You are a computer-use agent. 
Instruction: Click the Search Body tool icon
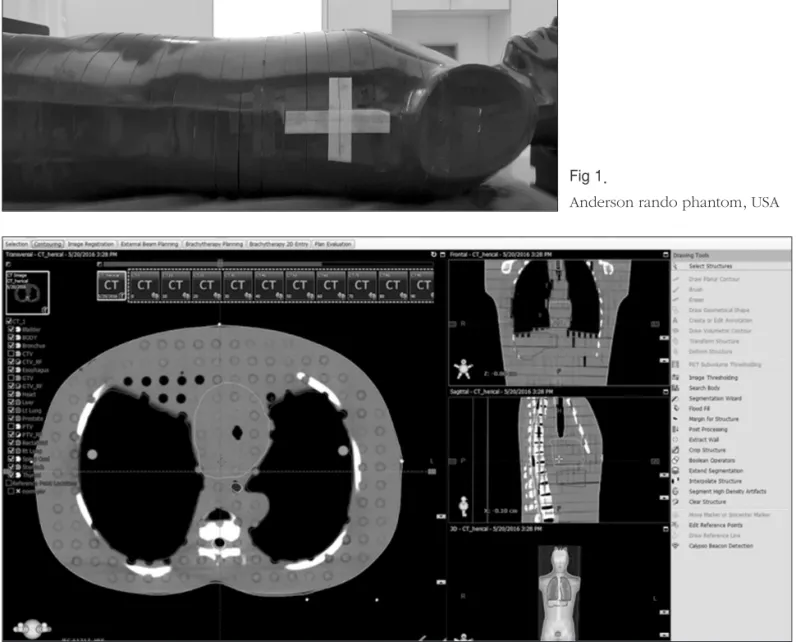tap(676, 388)
